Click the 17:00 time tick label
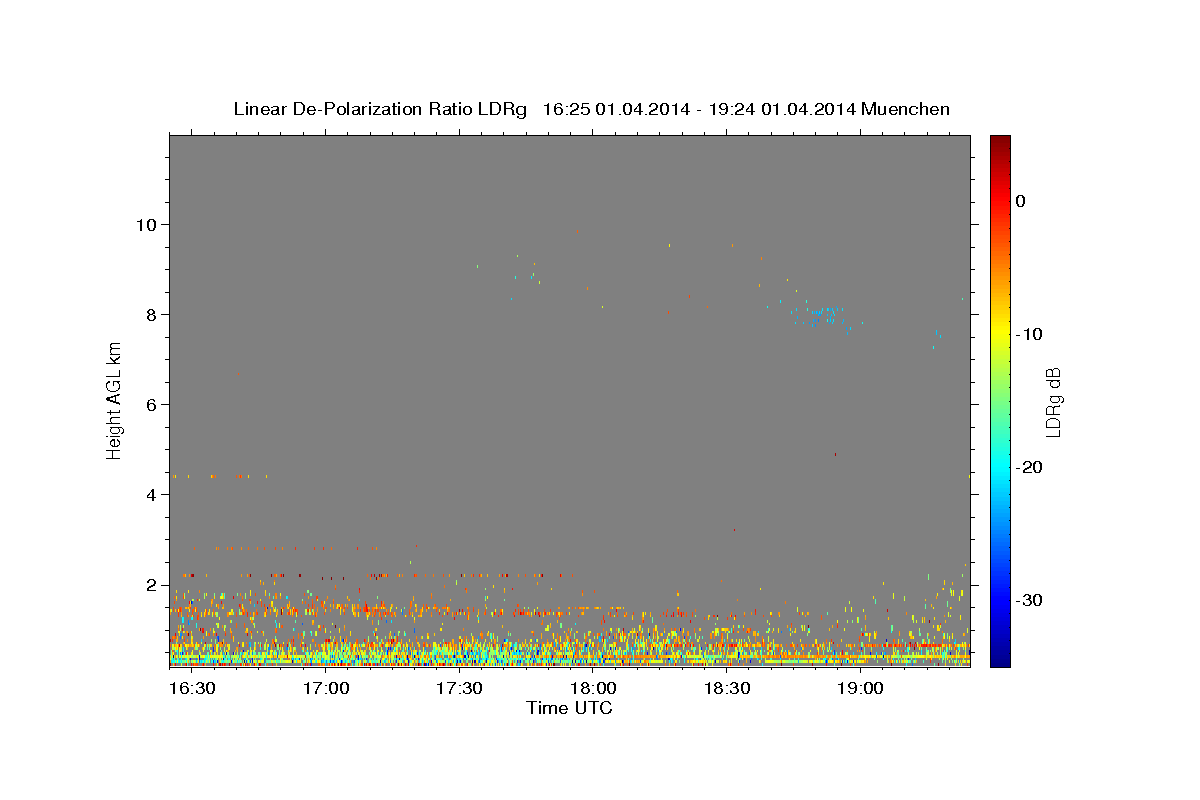The image size is (1200, 800). point(326,688)
